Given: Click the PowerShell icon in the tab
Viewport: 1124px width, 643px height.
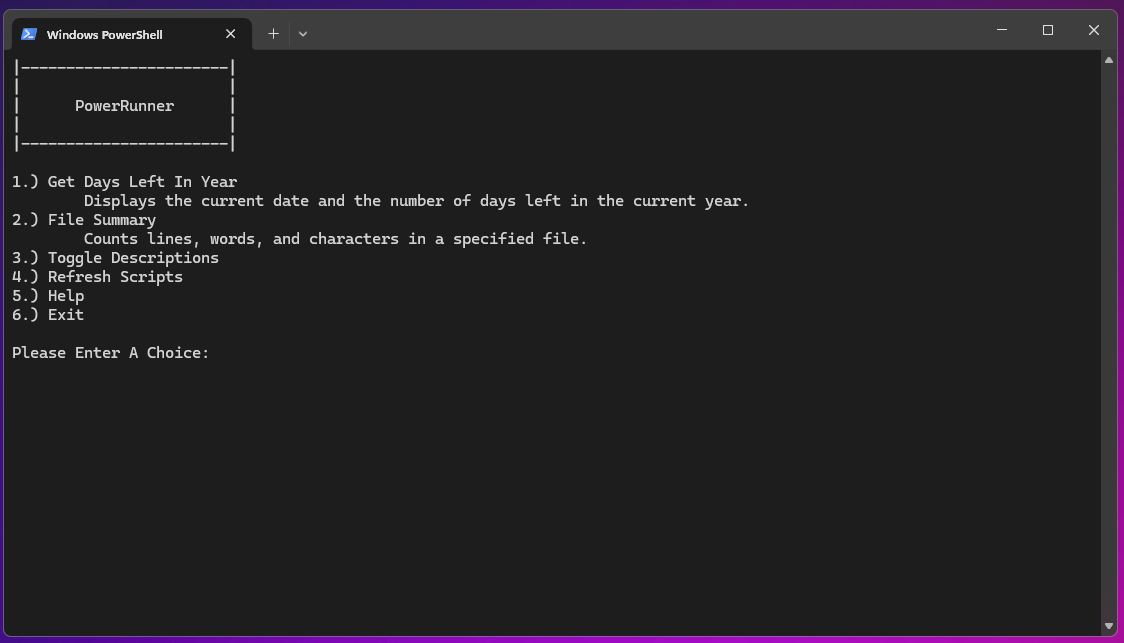Looking at the screenshot, I should 29,34.
